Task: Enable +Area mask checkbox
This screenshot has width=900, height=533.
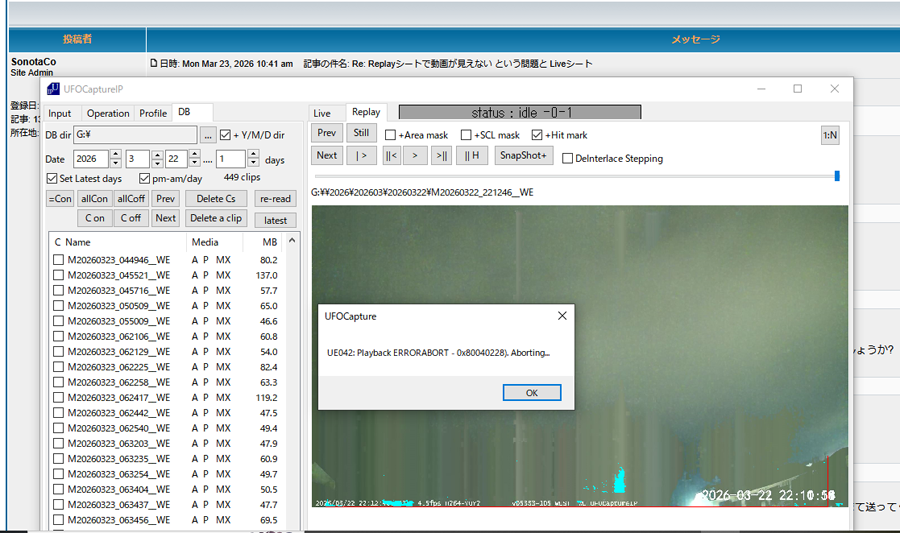Action: click(390, 135)
